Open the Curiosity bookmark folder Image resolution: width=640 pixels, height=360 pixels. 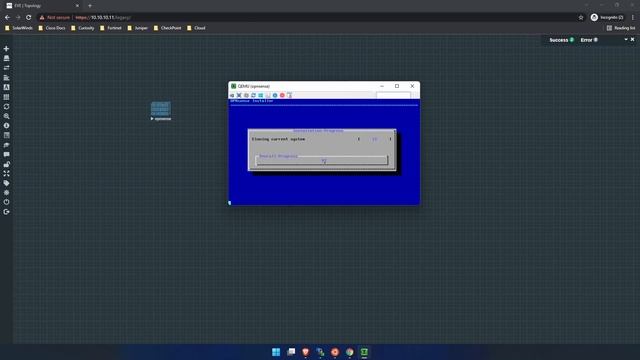click(83, 28)
